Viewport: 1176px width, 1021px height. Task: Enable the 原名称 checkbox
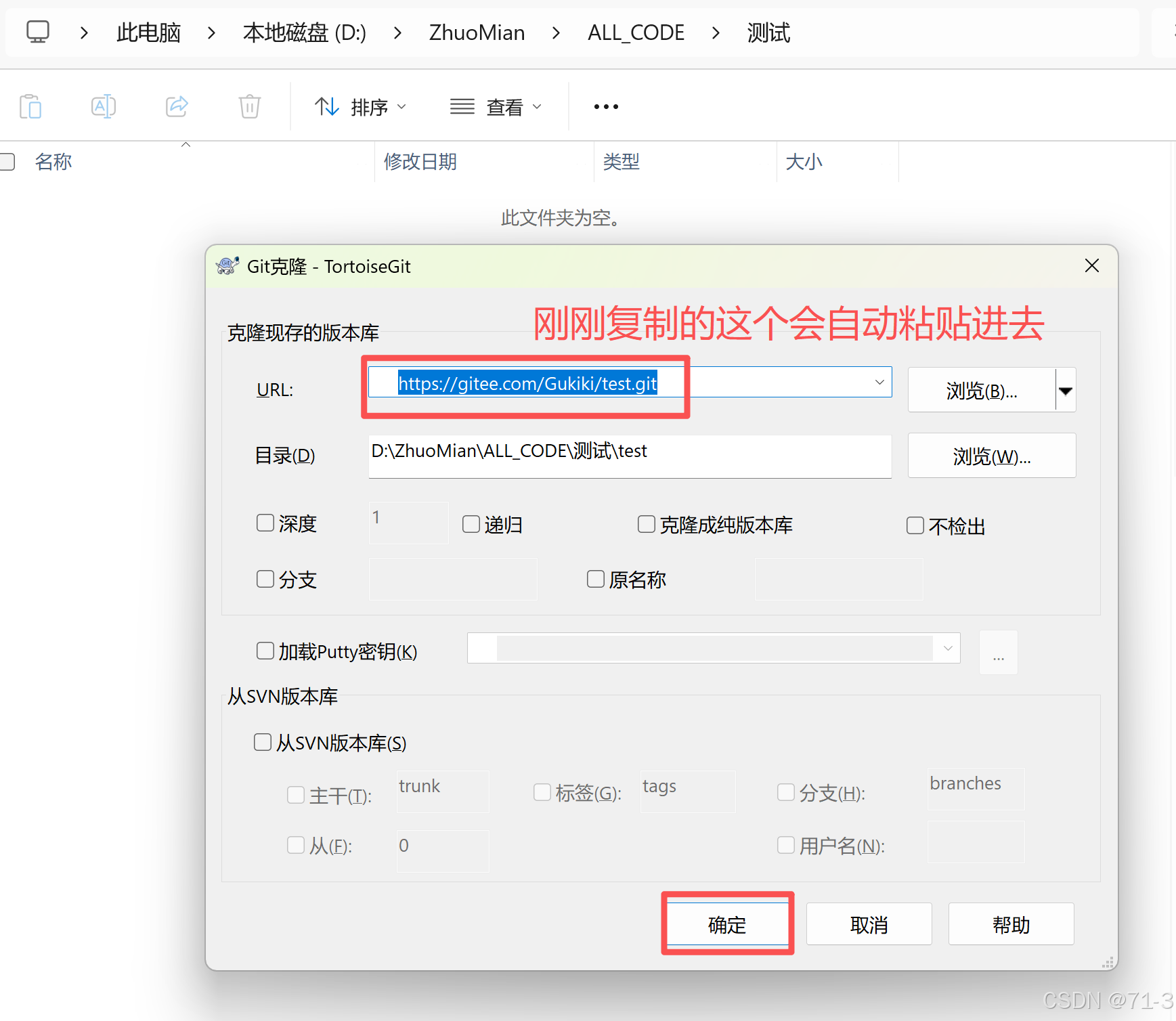pyautogui.click(x=596, y=579)
